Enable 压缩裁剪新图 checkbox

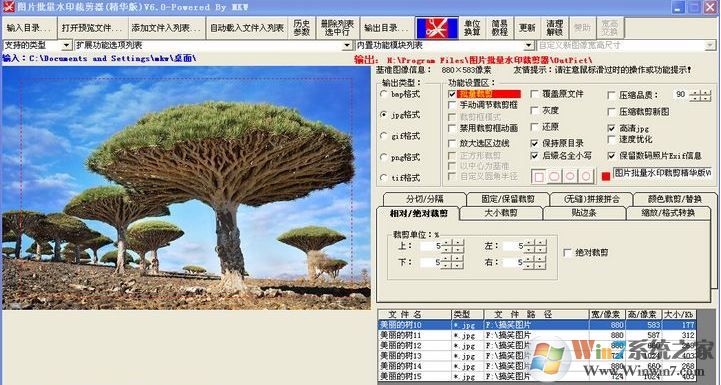coord(612,112)
